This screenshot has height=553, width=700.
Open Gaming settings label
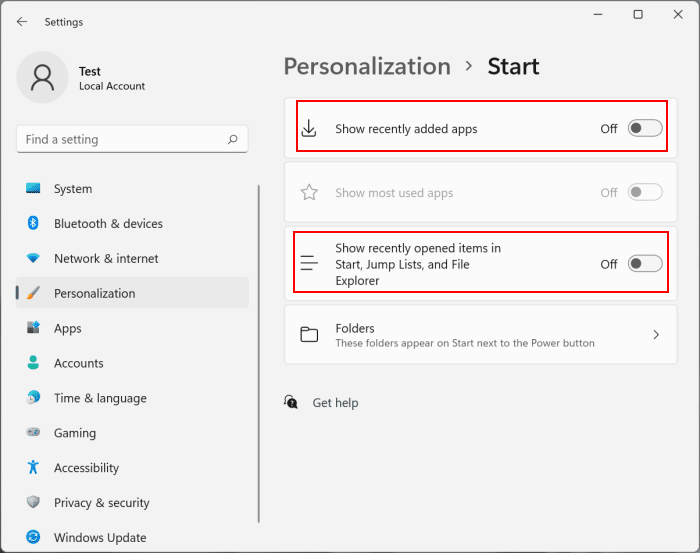coord(75,433)
